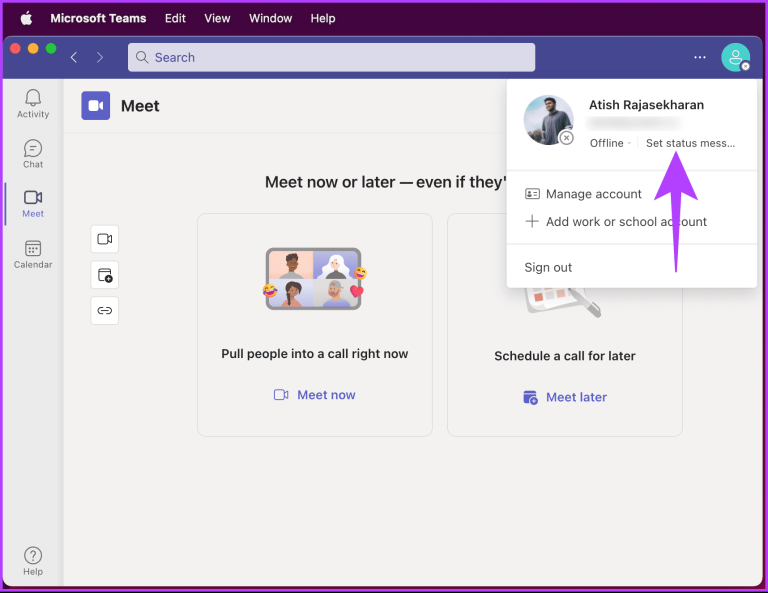This screenshot has height=593, width=768.
Task: Click Set status message
Action: 690,143
